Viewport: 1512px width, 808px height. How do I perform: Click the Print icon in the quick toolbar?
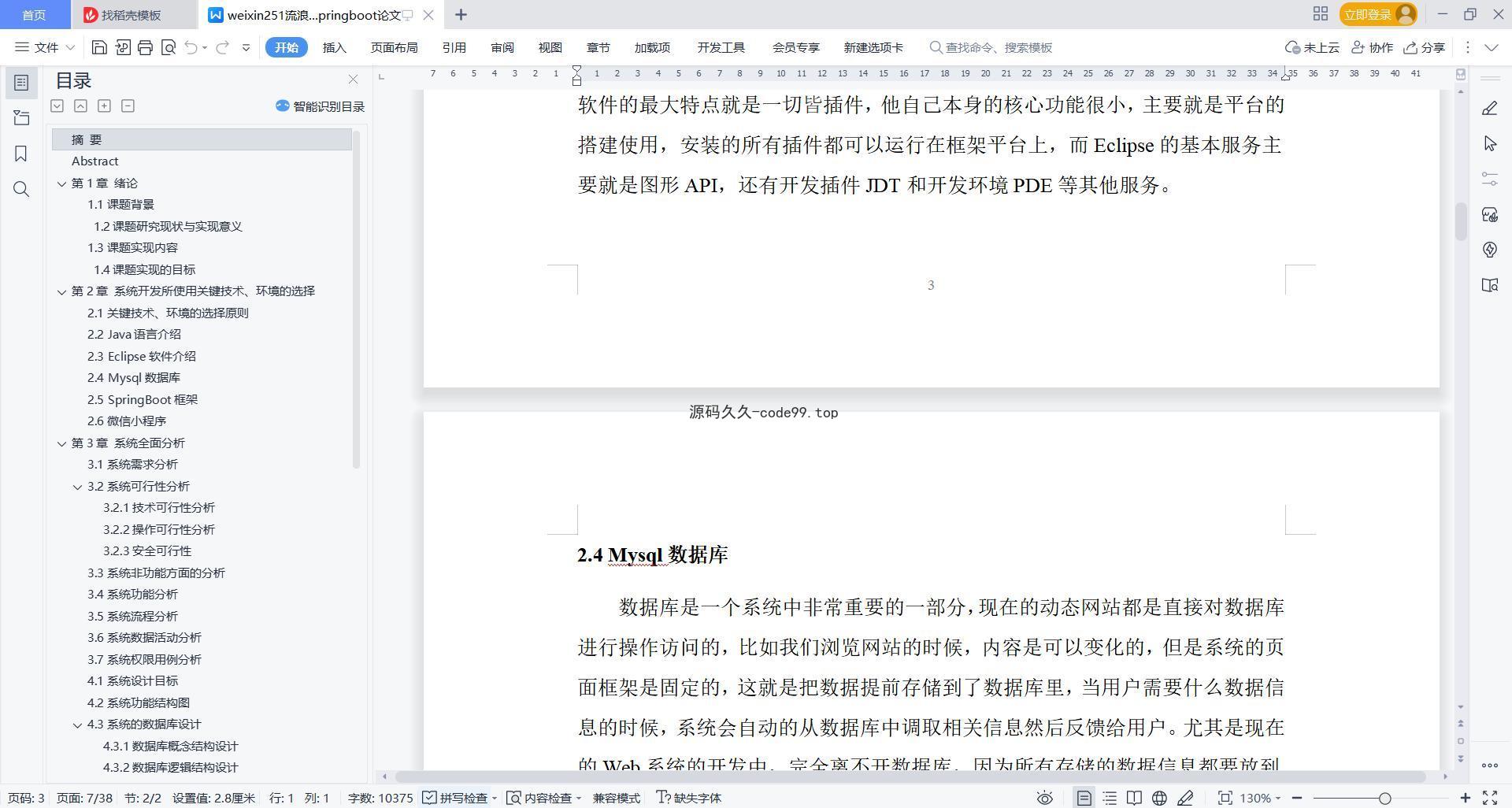[x=145, y=47]
